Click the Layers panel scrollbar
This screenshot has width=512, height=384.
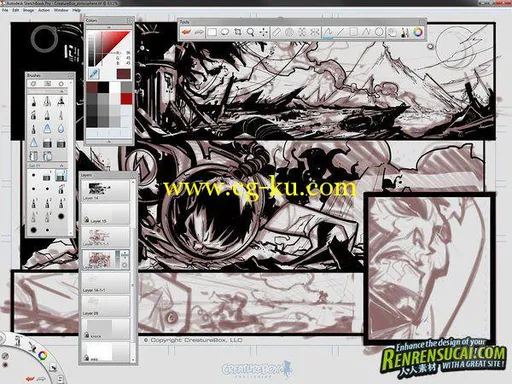click(x=133, y=271)
